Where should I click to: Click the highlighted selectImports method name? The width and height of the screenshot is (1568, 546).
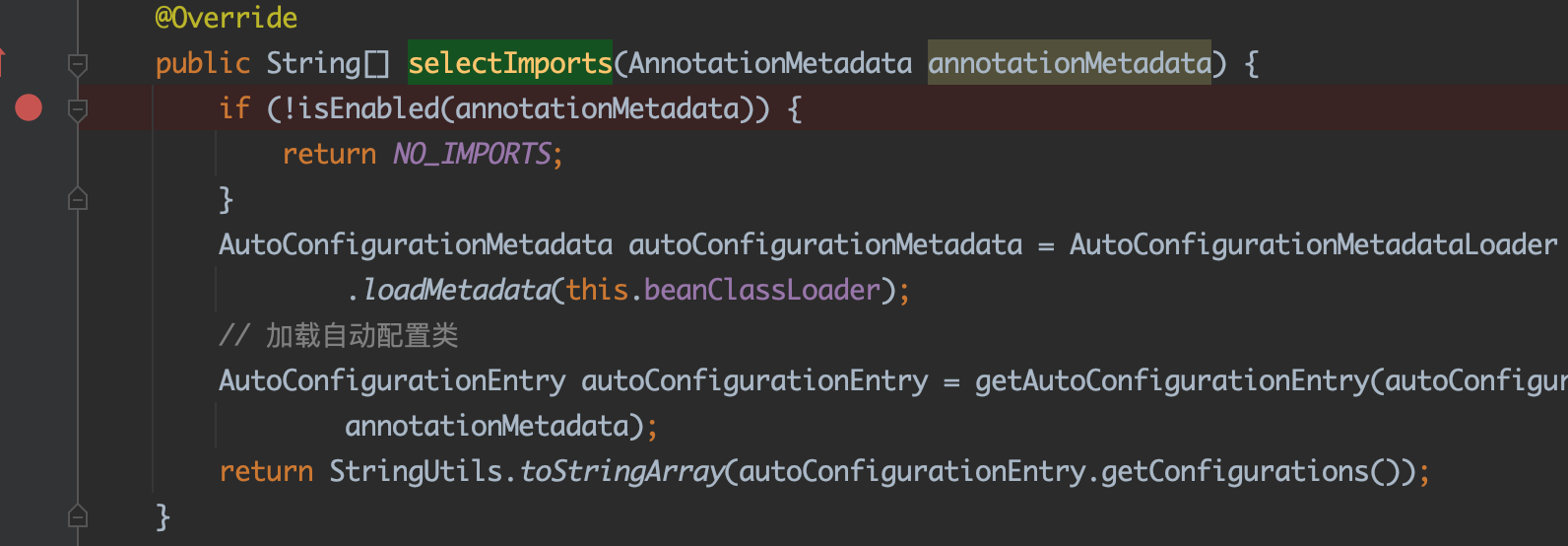tap(510, 63)
